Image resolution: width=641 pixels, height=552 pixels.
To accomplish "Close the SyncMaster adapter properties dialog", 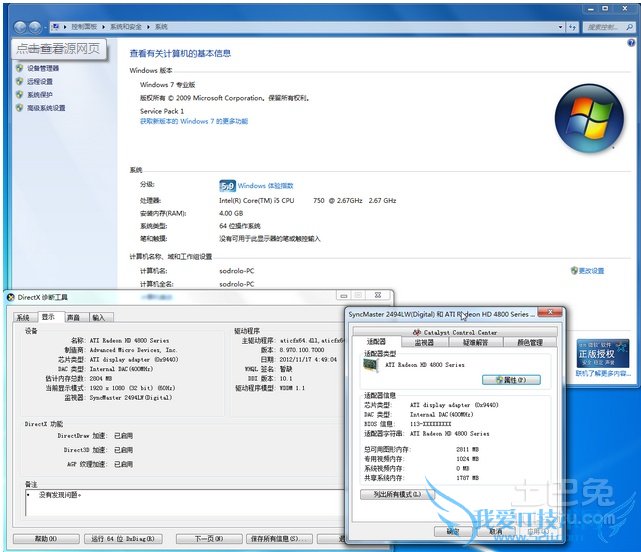I will point(550,312).
